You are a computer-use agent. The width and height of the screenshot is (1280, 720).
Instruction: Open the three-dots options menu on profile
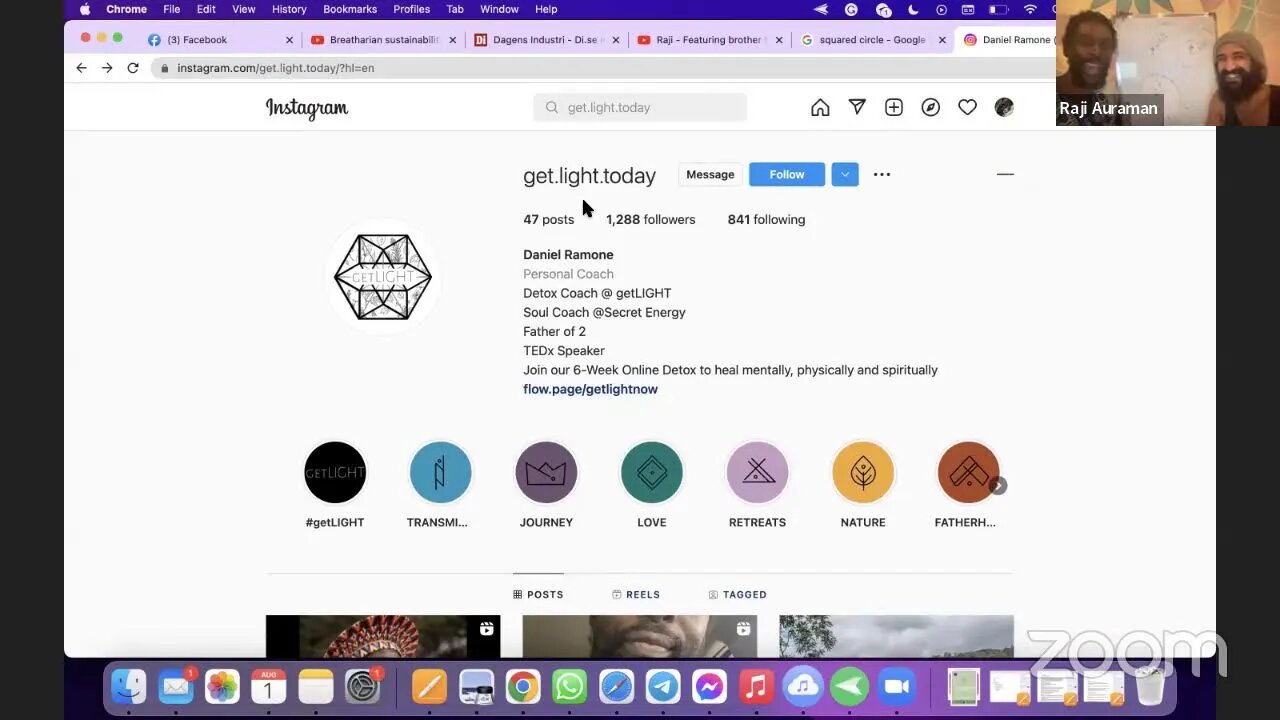pyautogui.click(x=881, y=174)
